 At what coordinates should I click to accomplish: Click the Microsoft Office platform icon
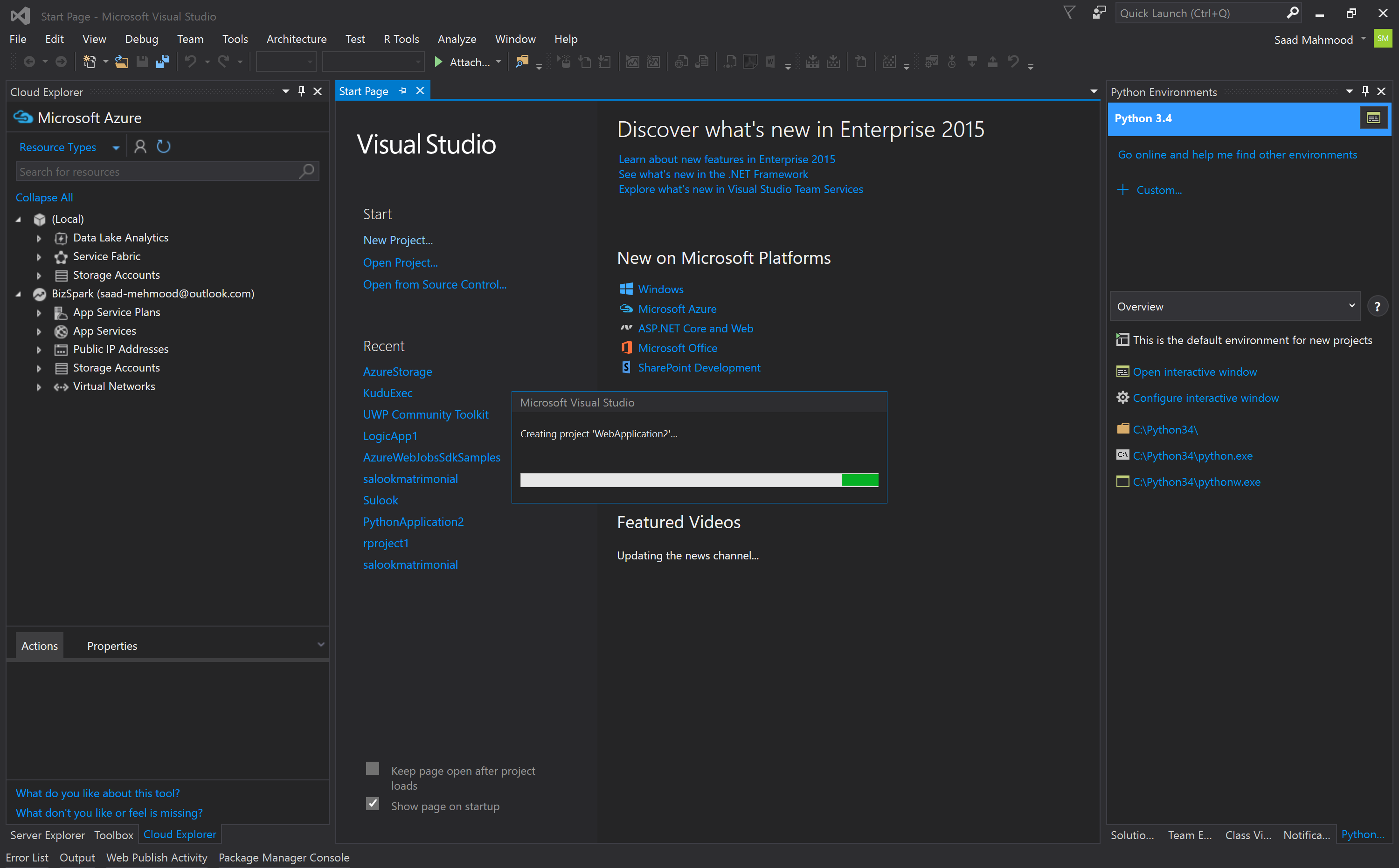pos(626,348)
